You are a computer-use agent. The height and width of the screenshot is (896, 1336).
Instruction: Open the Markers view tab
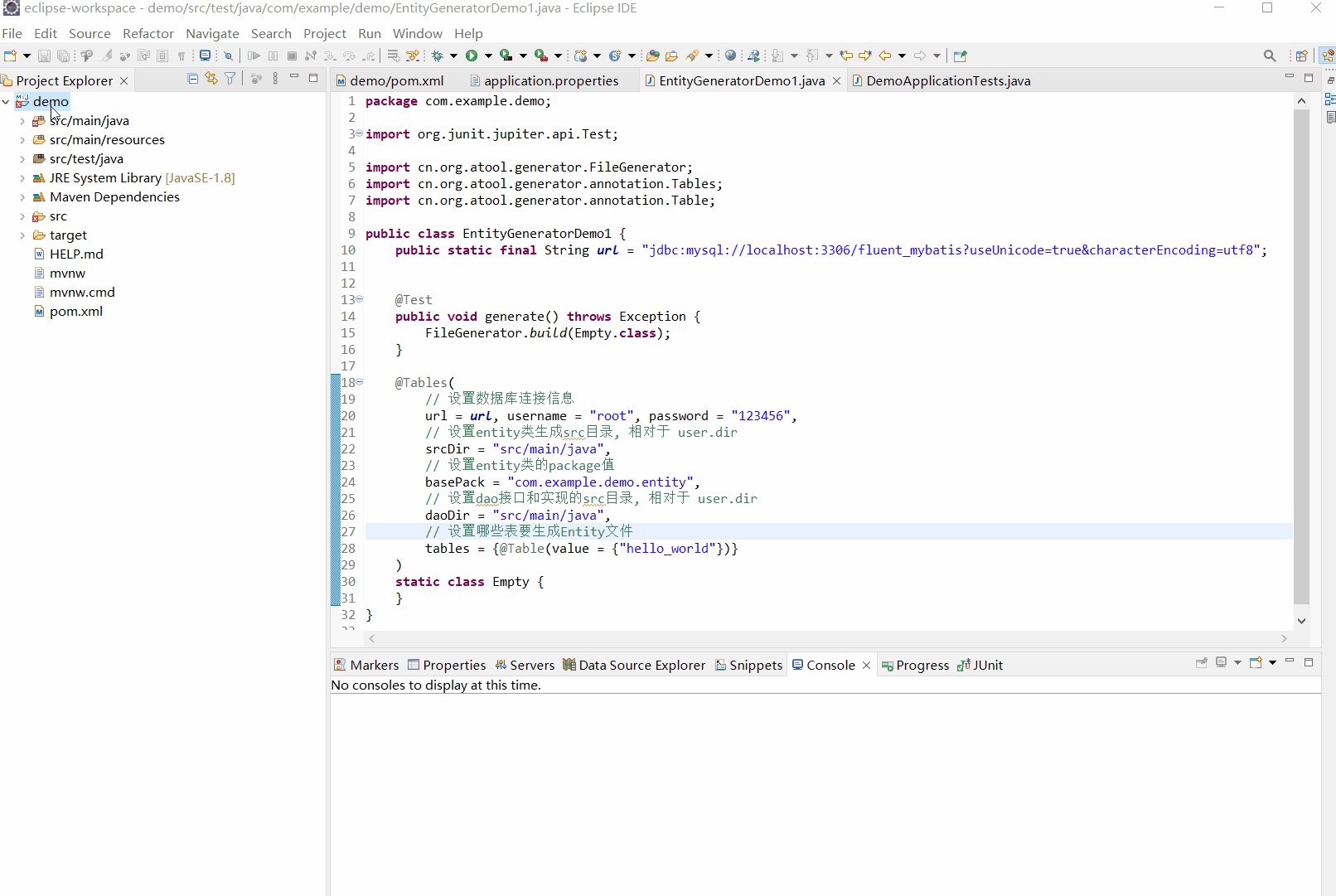(x=366, y=665)
